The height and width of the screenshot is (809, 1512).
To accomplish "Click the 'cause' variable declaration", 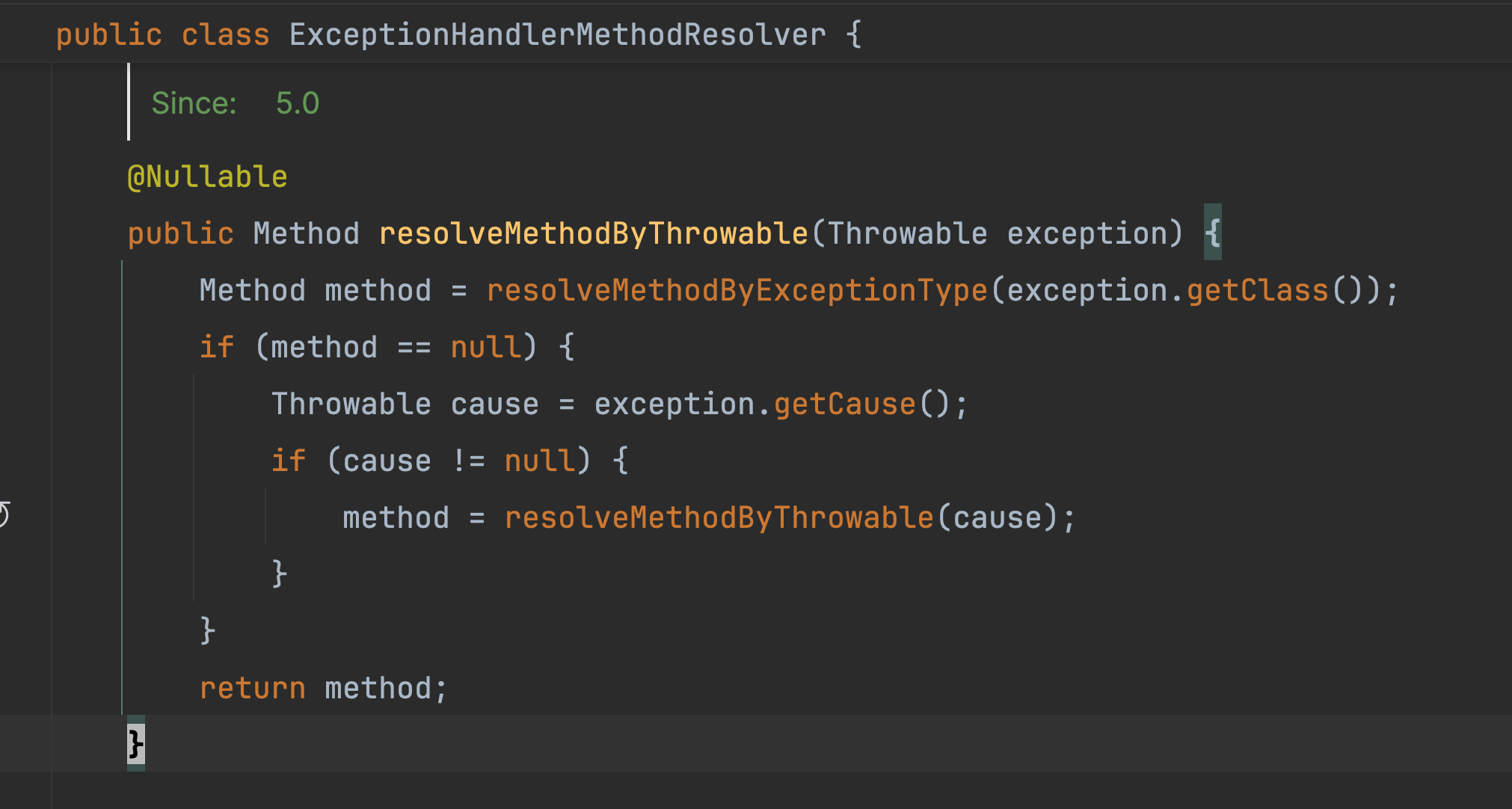I will (494, 404).
